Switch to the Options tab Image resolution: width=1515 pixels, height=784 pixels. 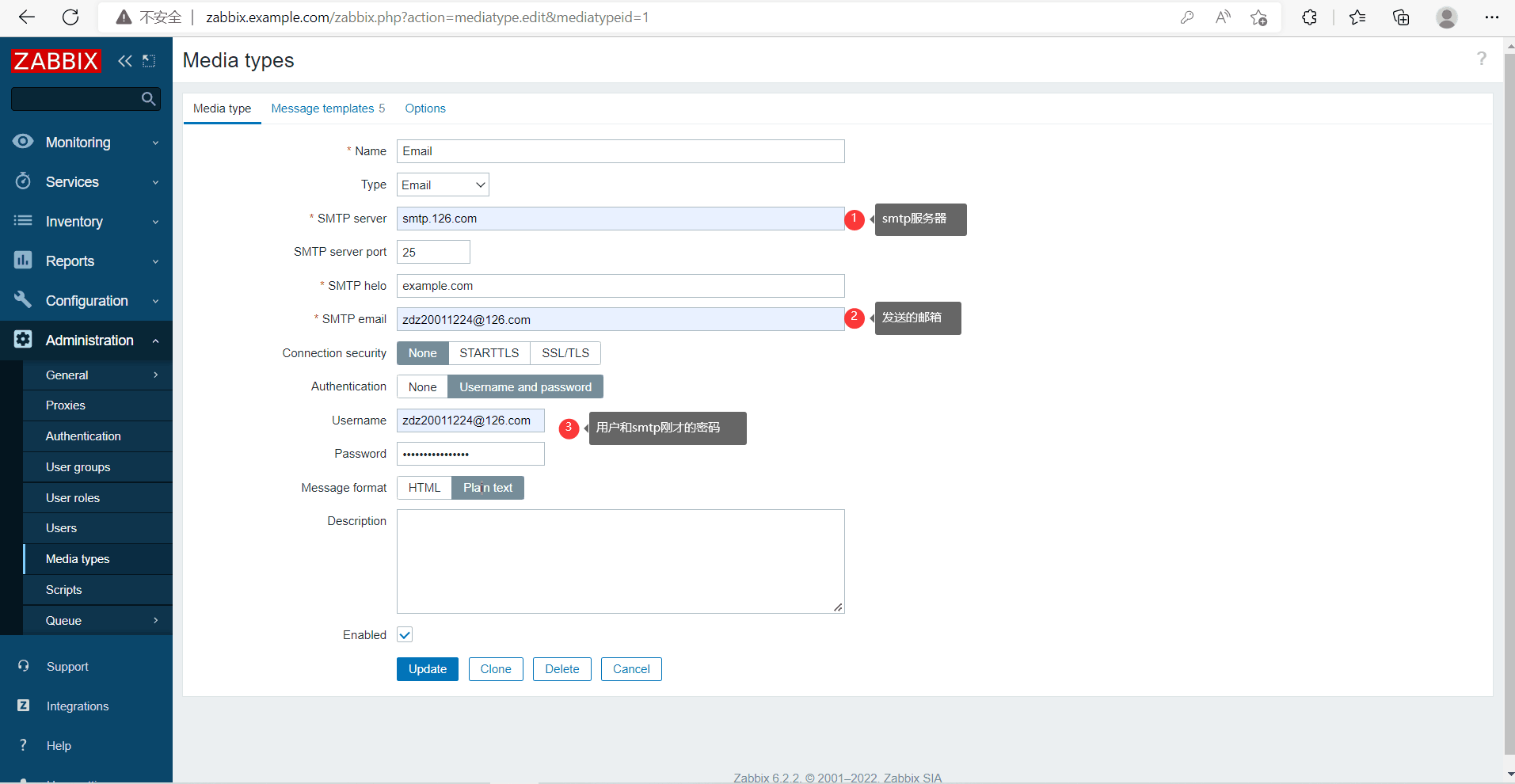[425, 108]
